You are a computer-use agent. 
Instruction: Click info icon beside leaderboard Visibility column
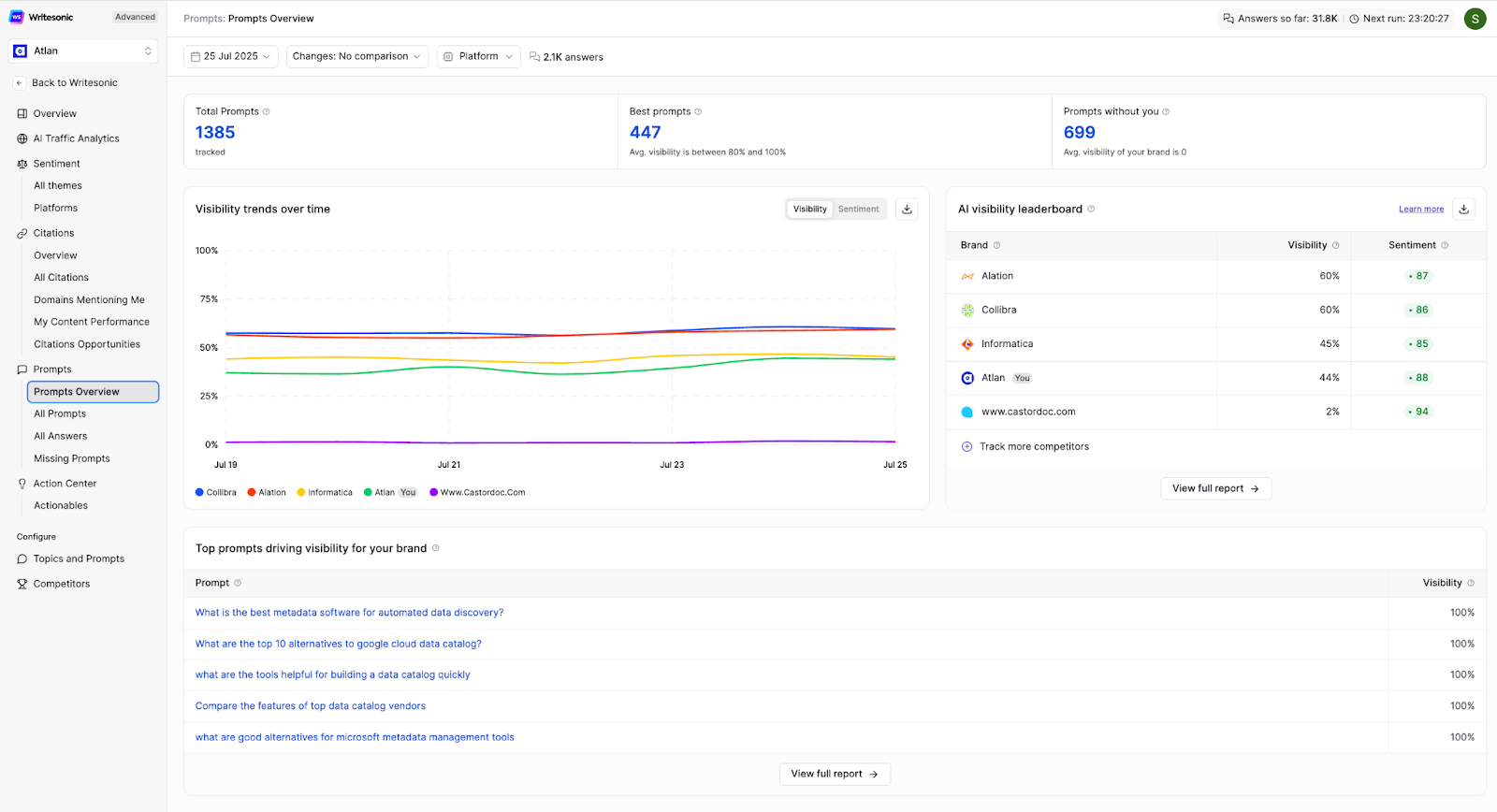coord(1335,245)
